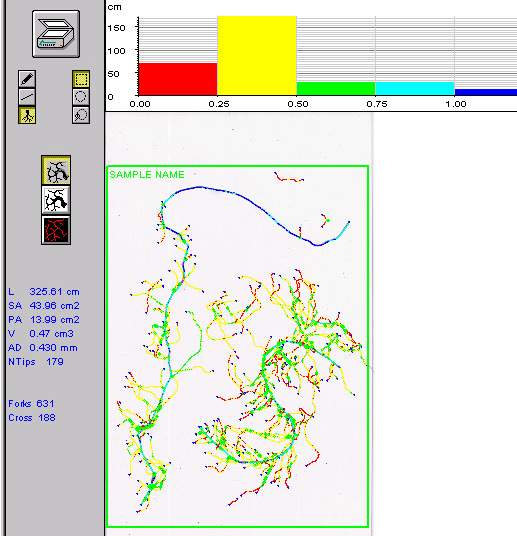
Task: Pick the circular region selection tool
Action: (x=81, y=97)
